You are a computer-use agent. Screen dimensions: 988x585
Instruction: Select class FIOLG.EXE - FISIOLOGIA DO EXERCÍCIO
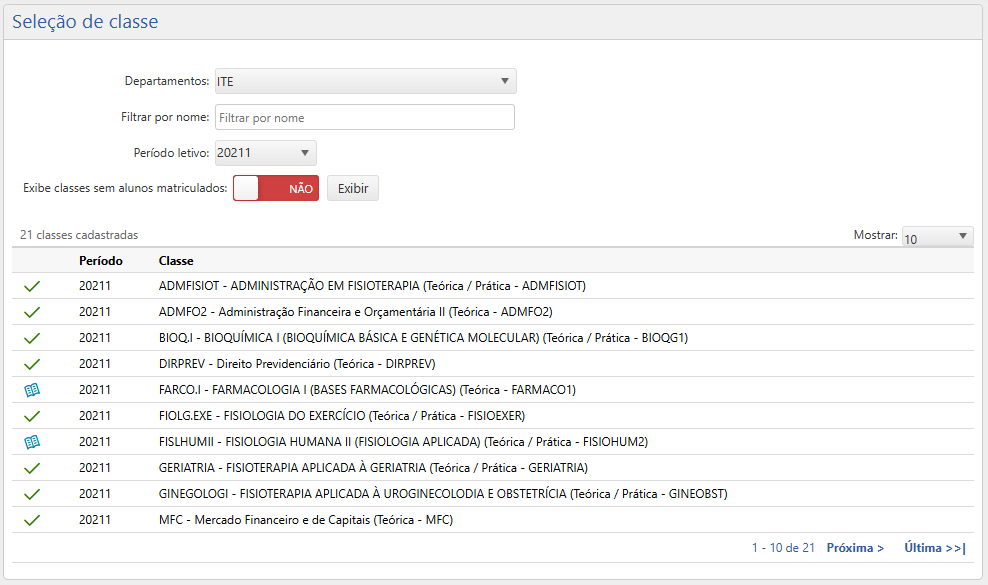click(342, 416)
